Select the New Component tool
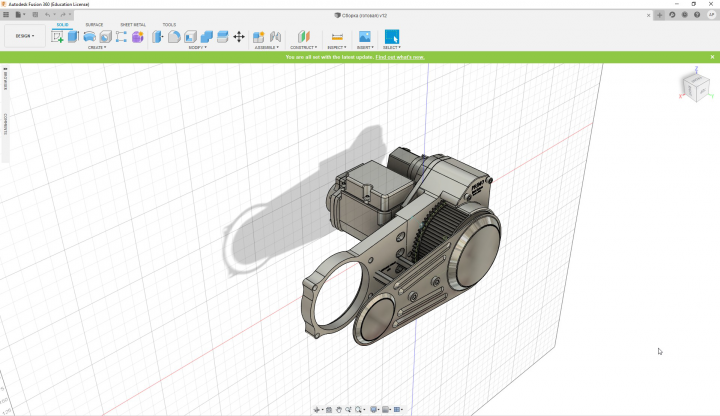Image resolution: width=720 pixels, height=416 pixels. [x=259, y=37]
